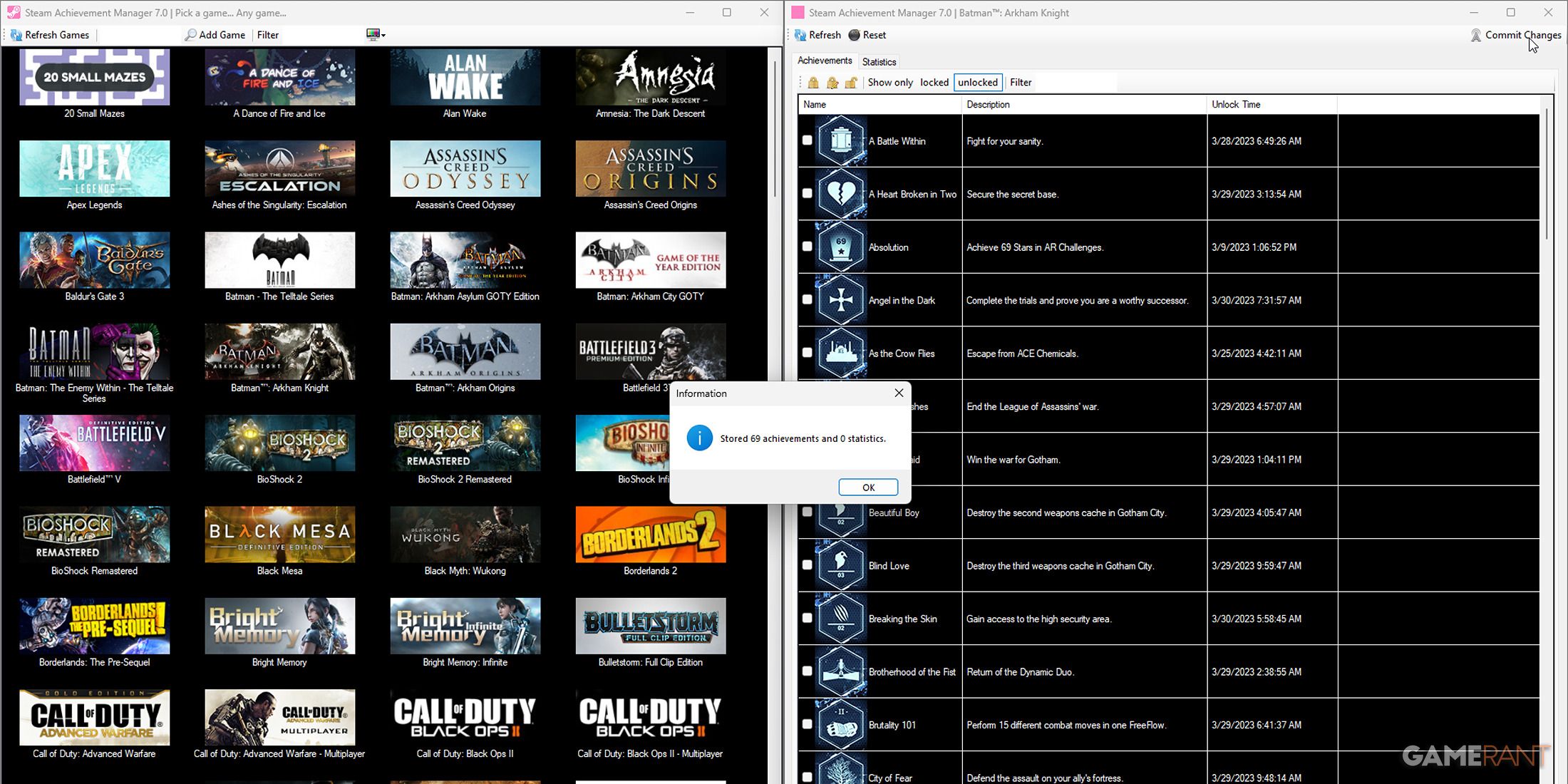
Task: Click the Brotherhood of the Fist icon
Action: click(x=841, y=671)
